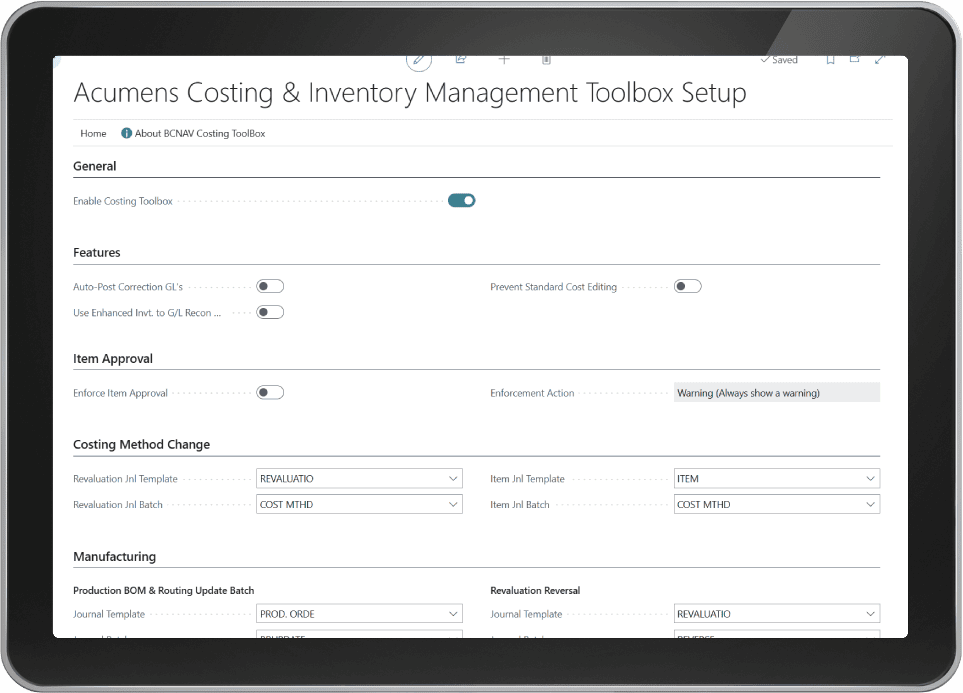The height and width of the screenshot is (693, 963).
Task: Open page in new window icon
Action: pyautogui.click(x=854, y=59)
